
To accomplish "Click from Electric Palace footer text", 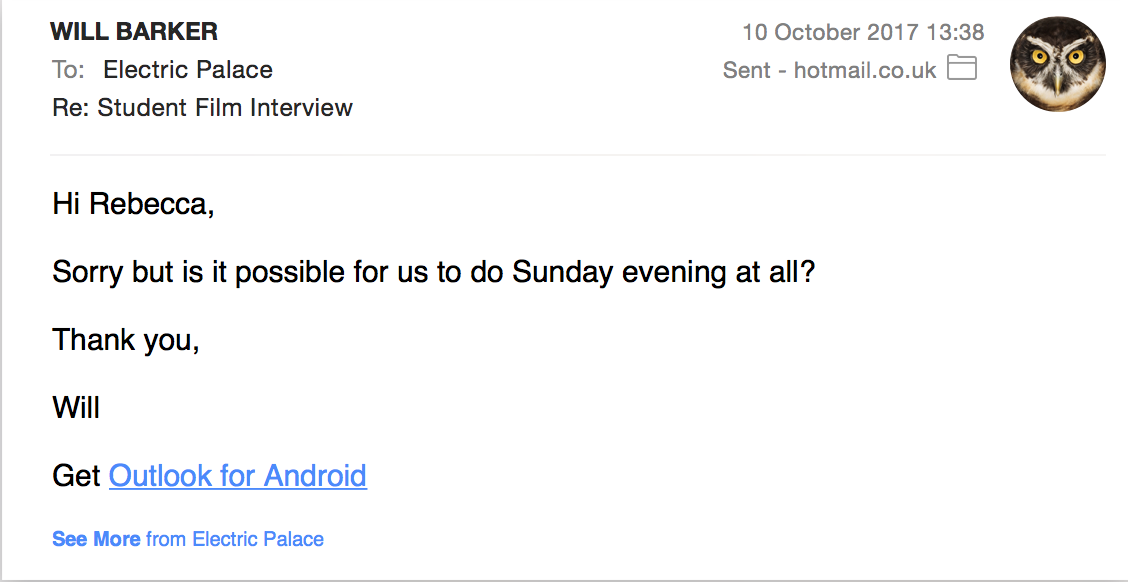I will point(235,539).
